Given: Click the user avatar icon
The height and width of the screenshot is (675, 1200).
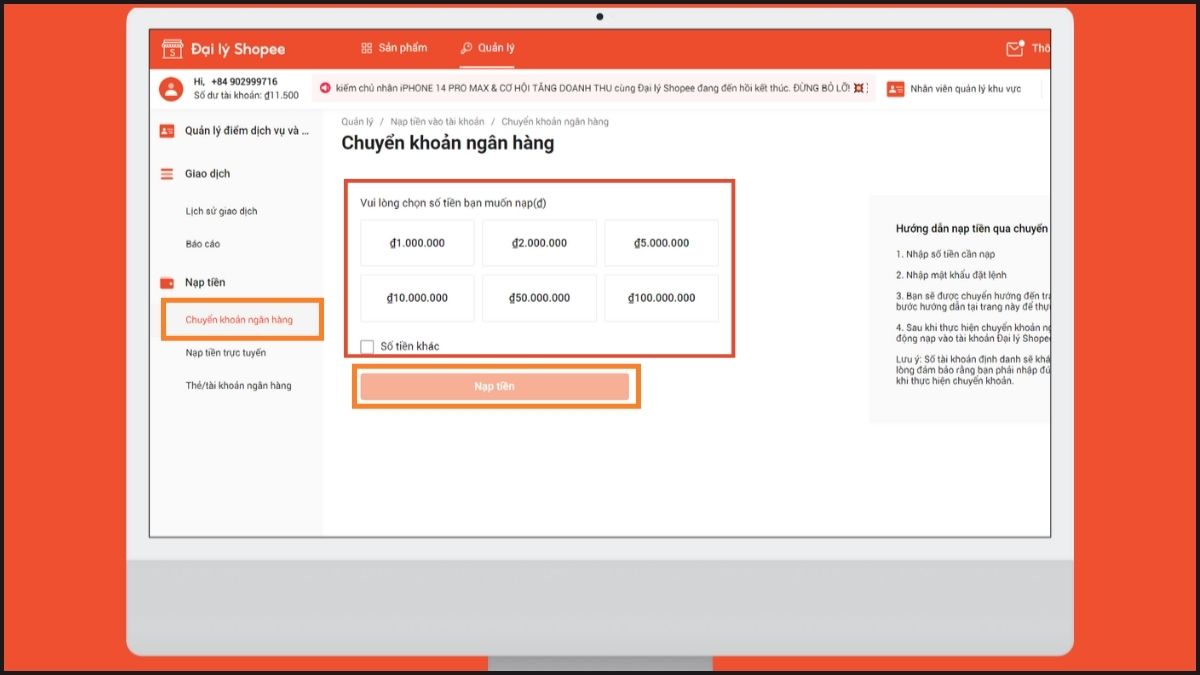Looking at the screenshot, I should (x=171, y=89).
